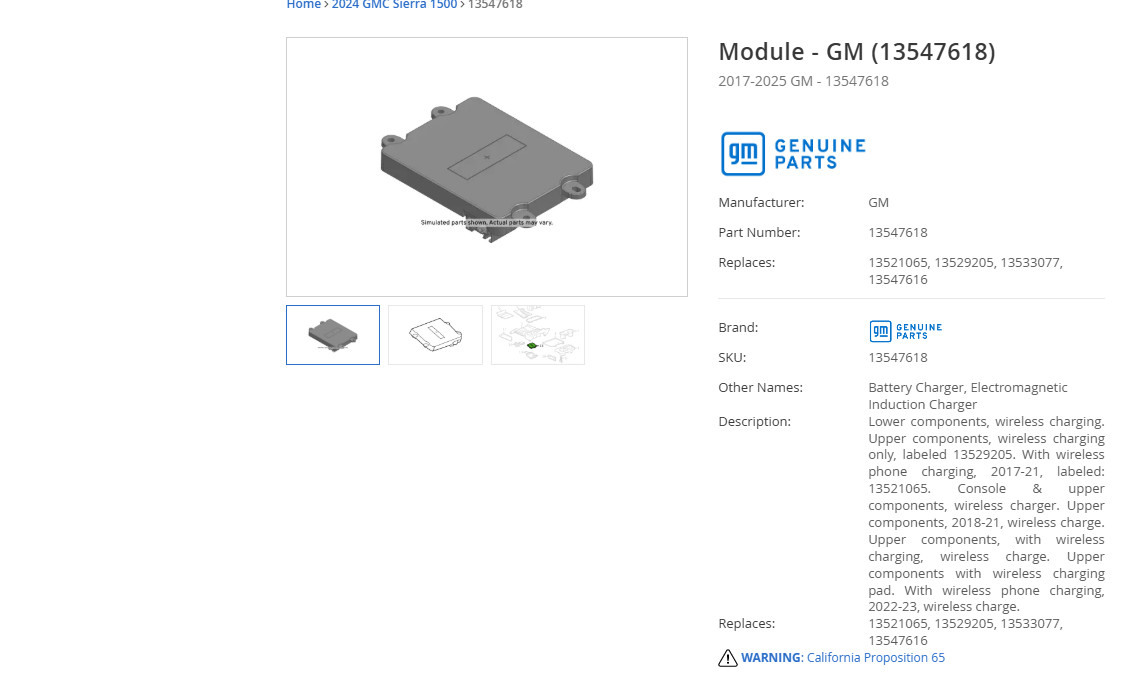Click the Description paragraph text
Image resolution: width=1124 pixels, height=683 pixels.
(x=986, y=514)
